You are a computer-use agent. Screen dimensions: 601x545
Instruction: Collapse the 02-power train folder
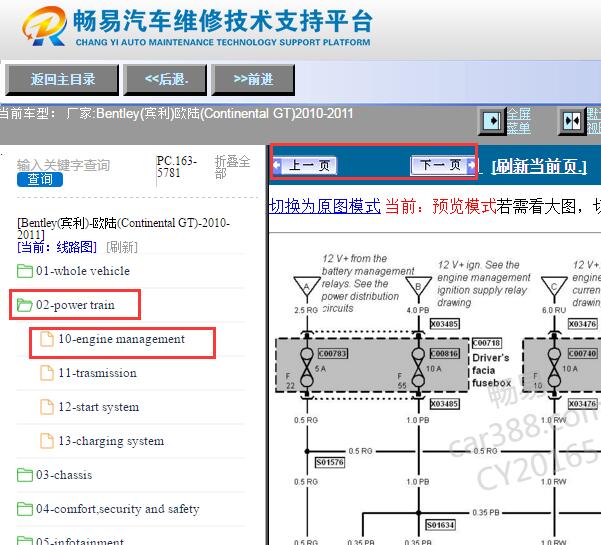click(x=75, y=305)
